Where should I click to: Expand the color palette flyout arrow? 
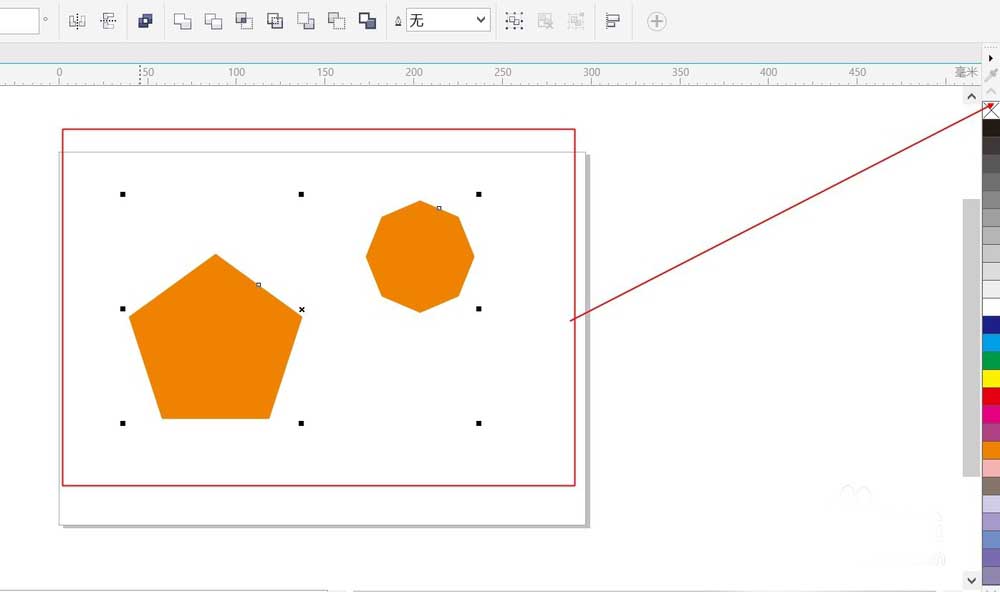pos(990,58)
